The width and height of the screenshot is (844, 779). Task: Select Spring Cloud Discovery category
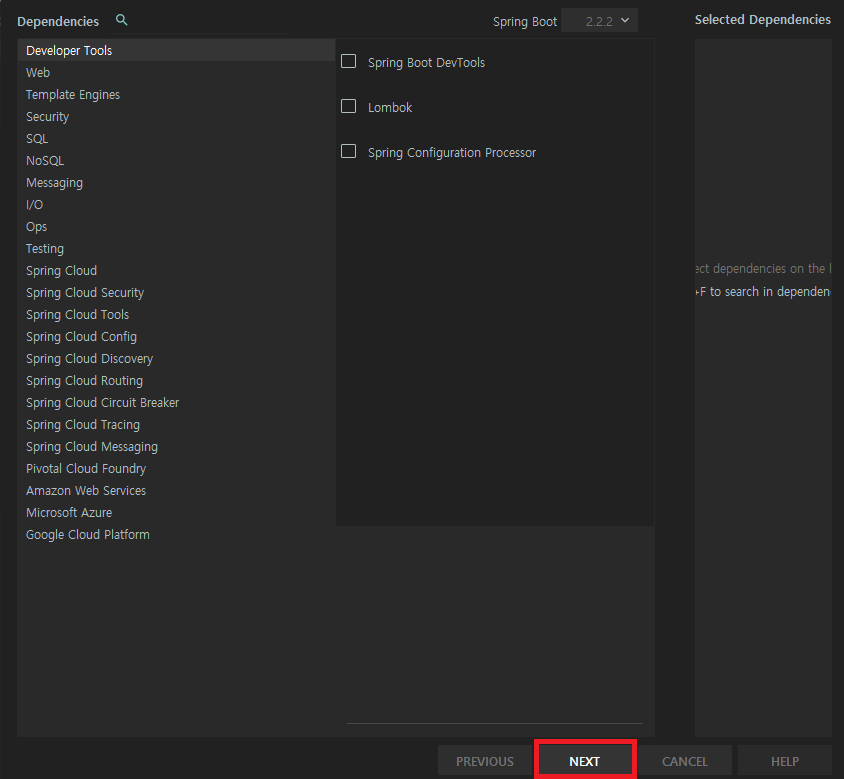pyautogui.click(x=177, y=359)
